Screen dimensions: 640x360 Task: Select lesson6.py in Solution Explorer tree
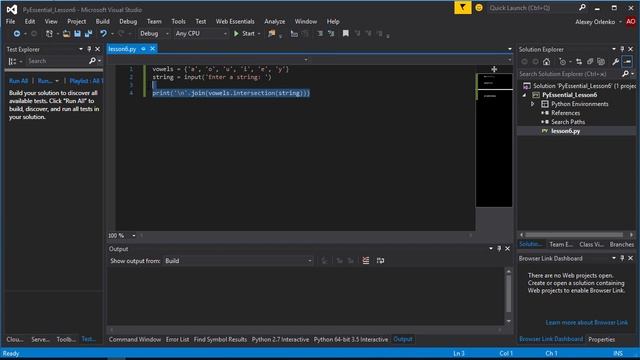[x=565, y=131]
